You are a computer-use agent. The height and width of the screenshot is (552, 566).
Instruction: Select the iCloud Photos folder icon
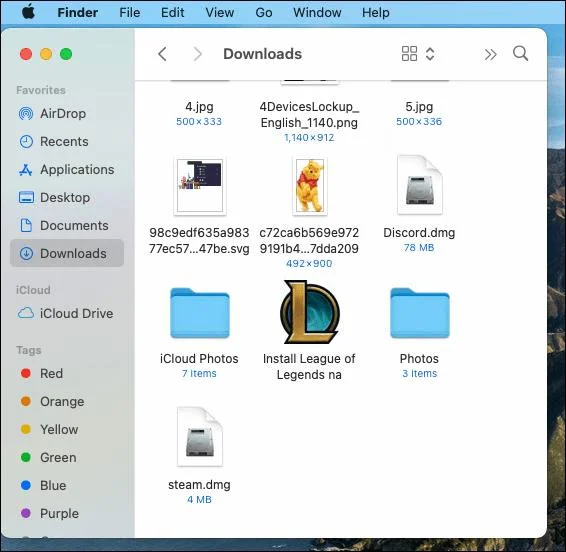[200, 313]
